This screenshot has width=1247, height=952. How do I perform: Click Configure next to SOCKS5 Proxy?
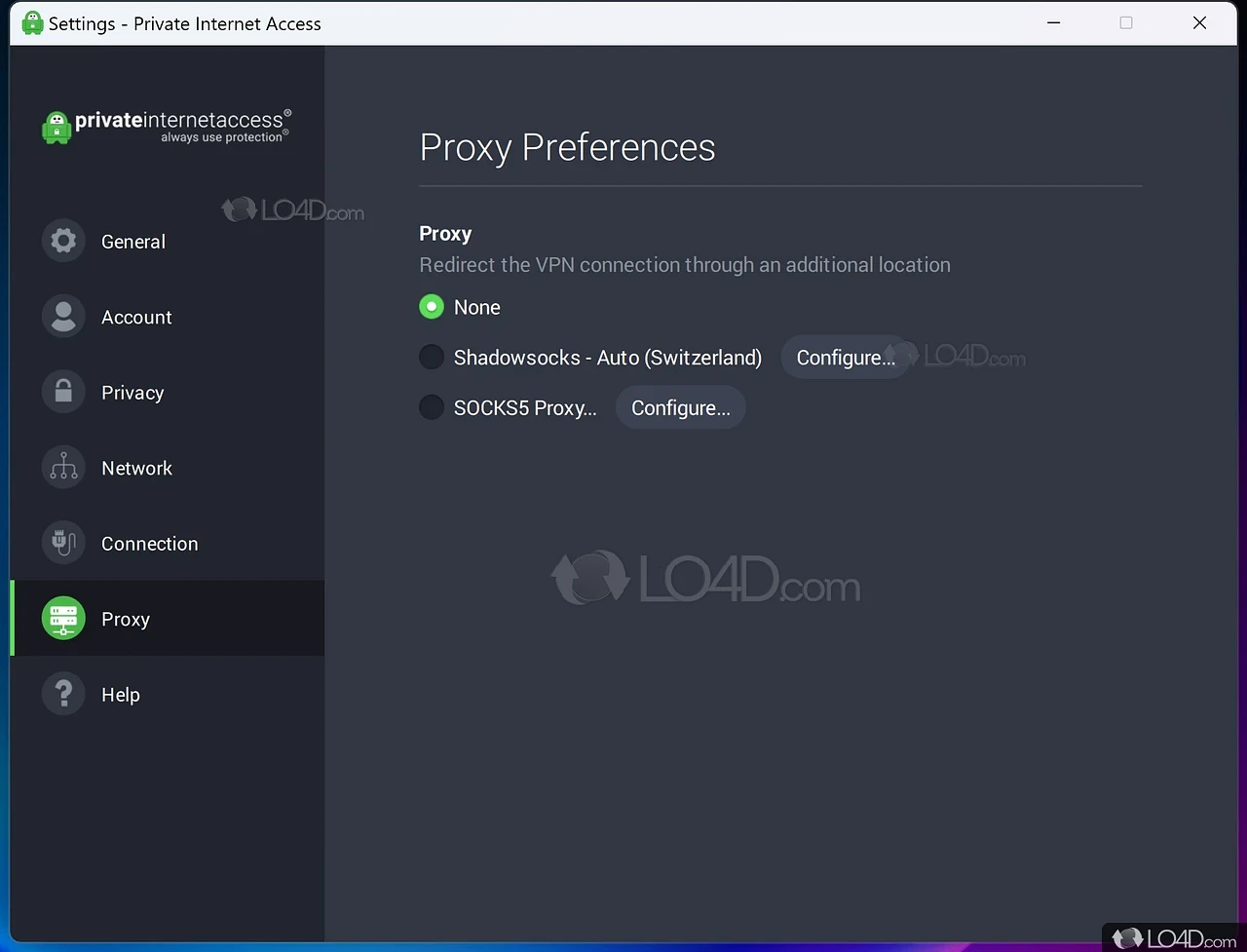point(680,407)
